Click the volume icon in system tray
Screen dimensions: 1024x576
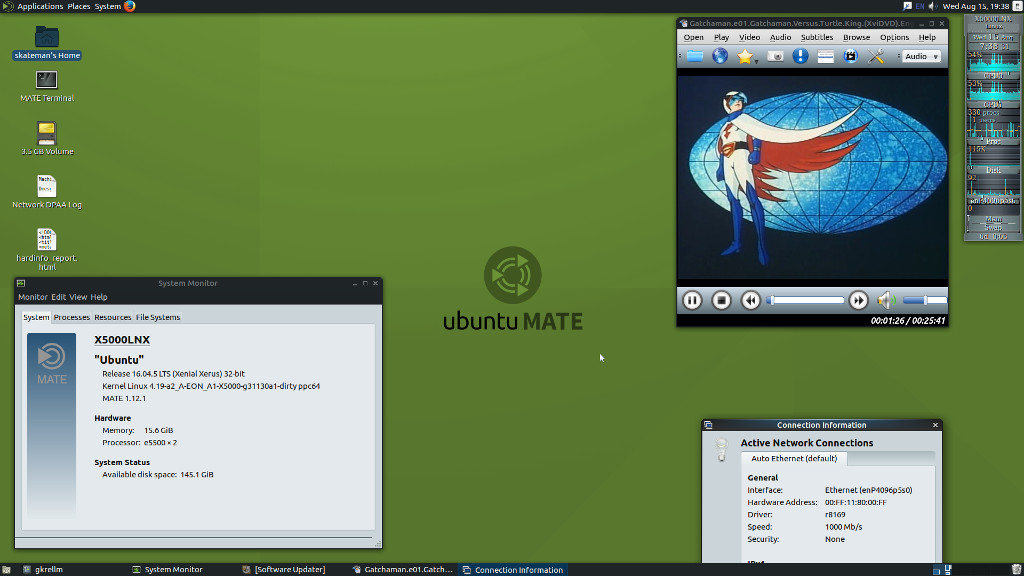click(x=933, y=6)
